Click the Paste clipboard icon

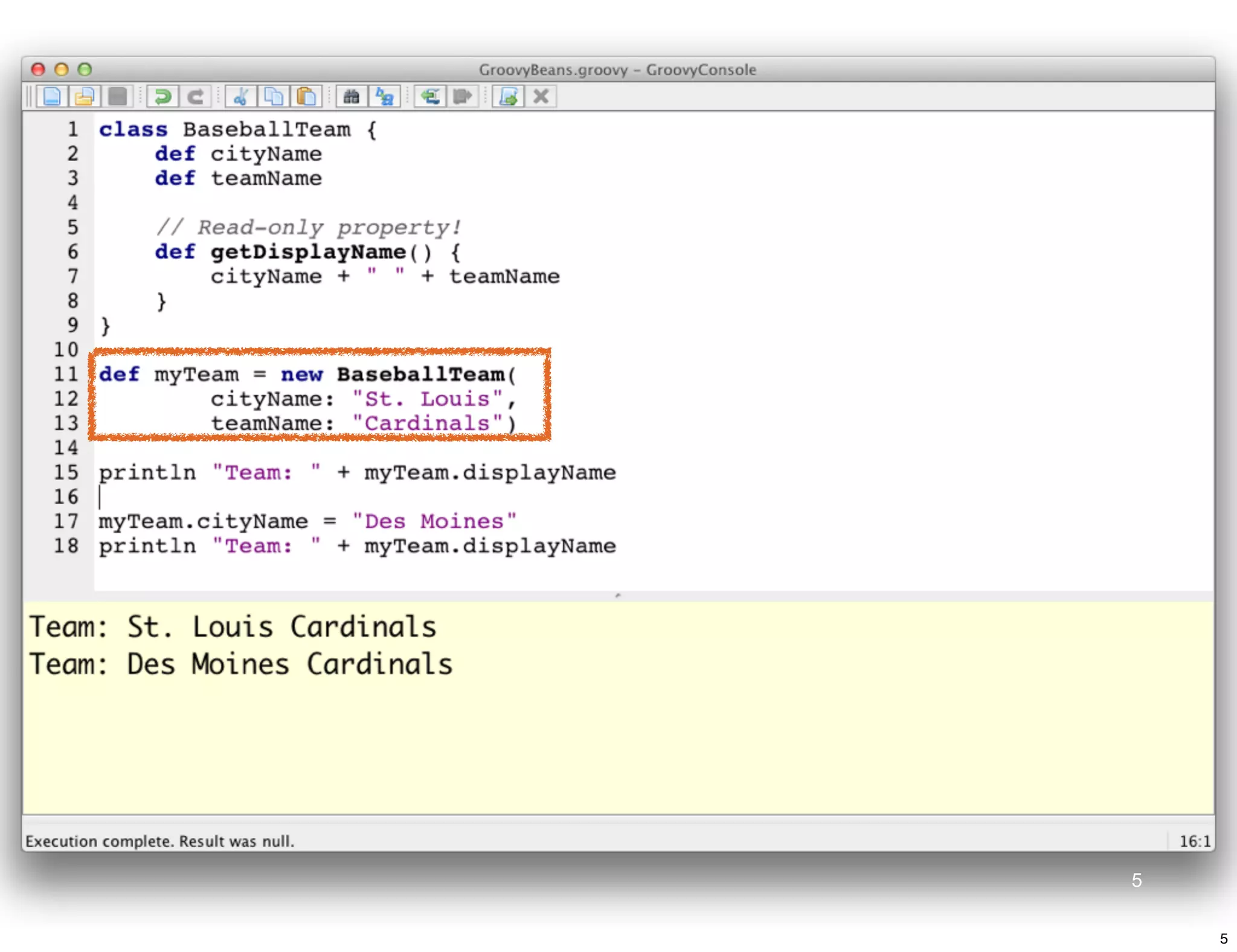pos(307,97)
